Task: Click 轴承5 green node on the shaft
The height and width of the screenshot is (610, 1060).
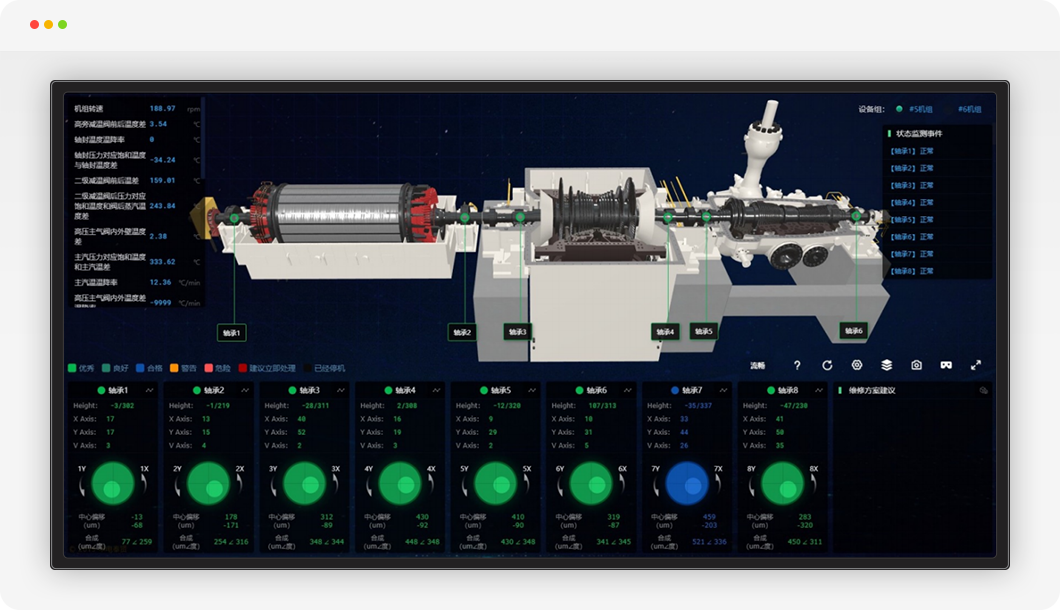Action: [x=706, y=217]
